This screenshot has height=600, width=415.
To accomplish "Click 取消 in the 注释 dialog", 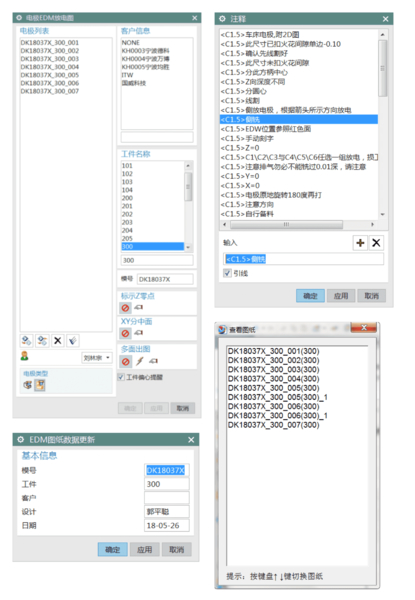I will [x=371, y=296].
